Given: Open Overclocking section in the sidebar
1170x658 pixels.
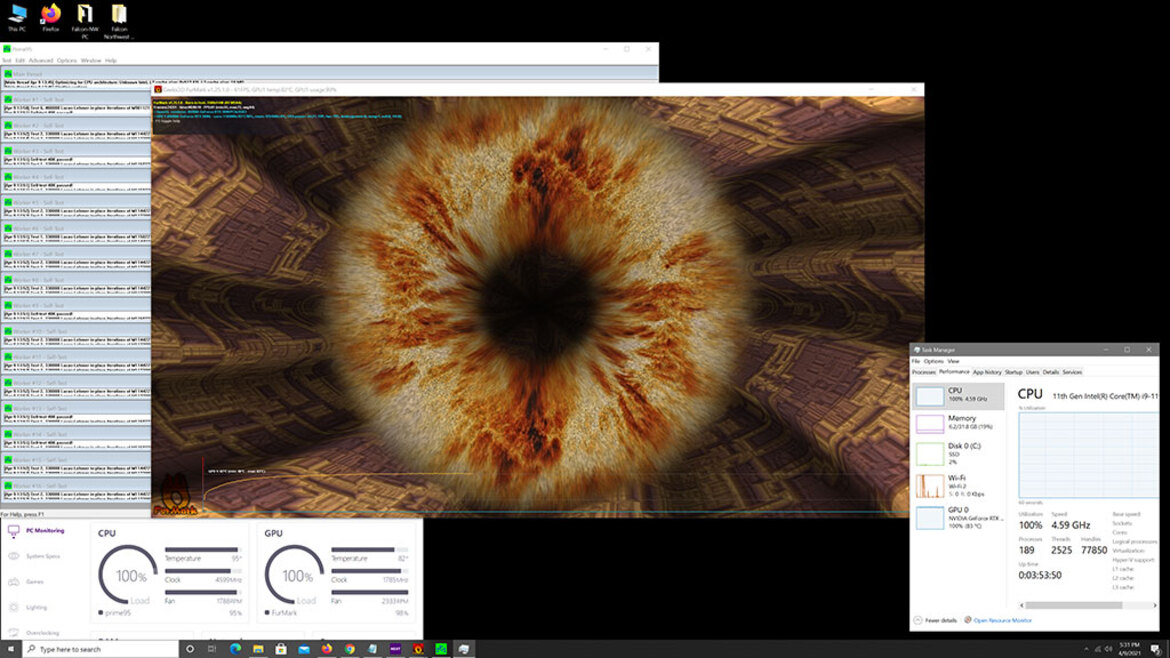Looking at the screenshot, I should 34,633.
